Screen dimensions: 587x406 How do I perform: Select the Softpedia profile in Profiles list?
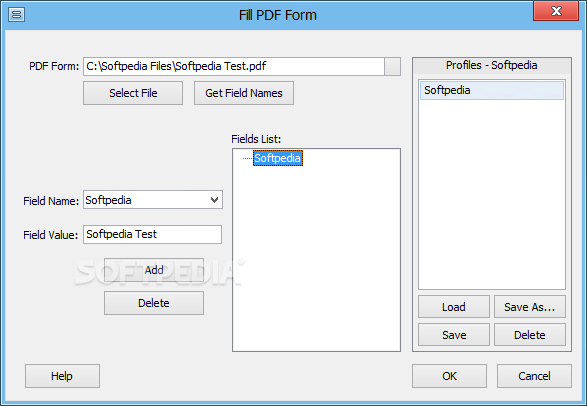(492, 91)
